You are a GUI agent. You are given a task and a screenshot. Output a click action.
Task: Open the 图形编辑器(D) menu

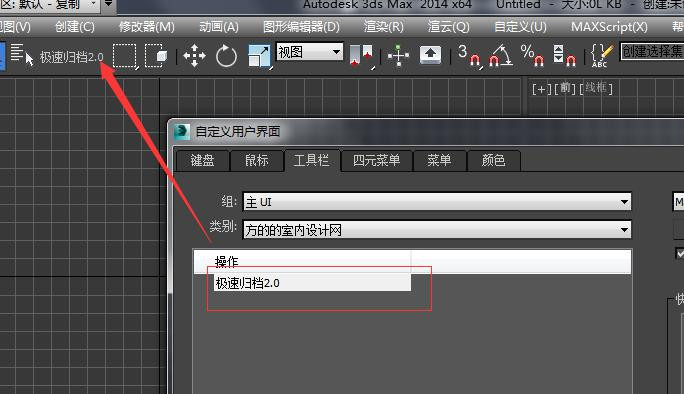coord(301,27)
